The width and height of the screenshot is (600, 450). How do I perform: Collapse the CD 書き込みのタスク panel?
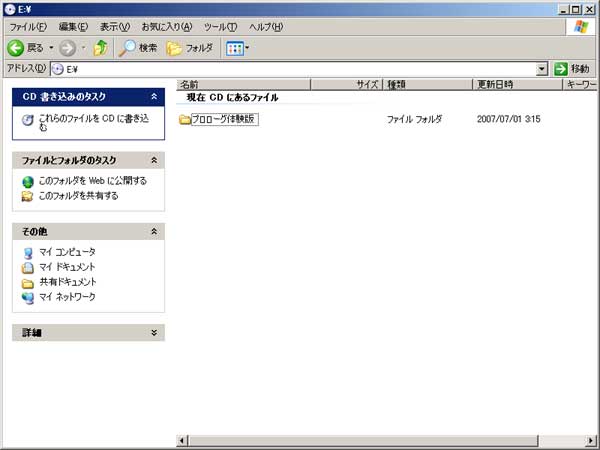click(154, 97)
